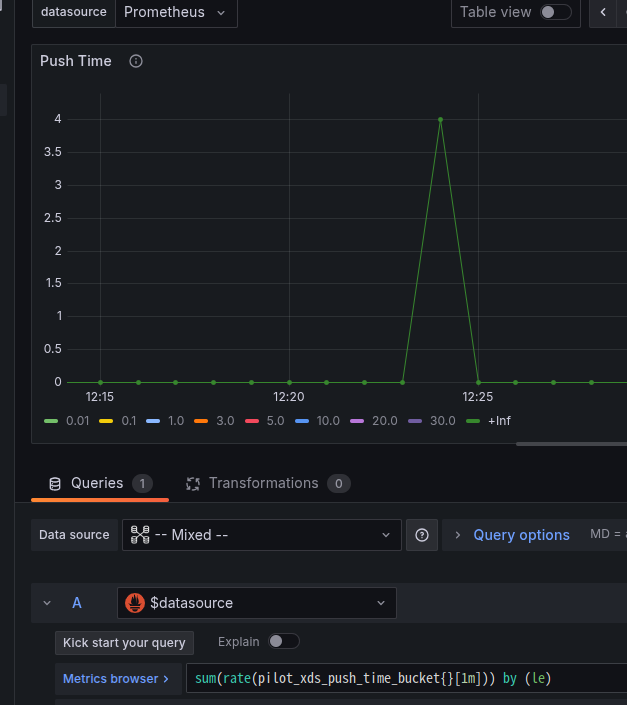Click the query letter A label
The width and height of the screenshot is (627, 705).
(77, 603)
